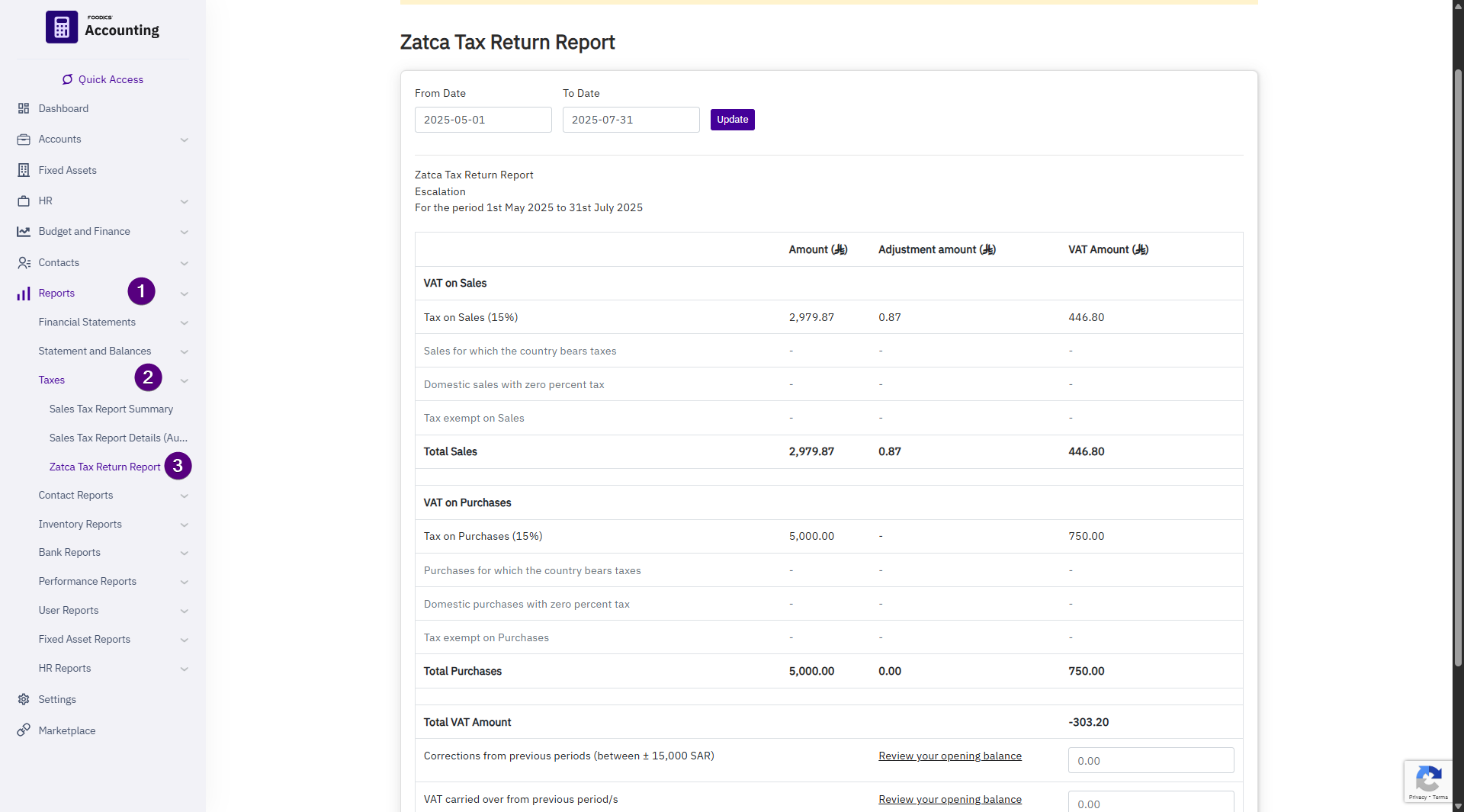Open Settings gear icon in sidebar
The image size is (1464, 812).
click(x=24, y=699)
